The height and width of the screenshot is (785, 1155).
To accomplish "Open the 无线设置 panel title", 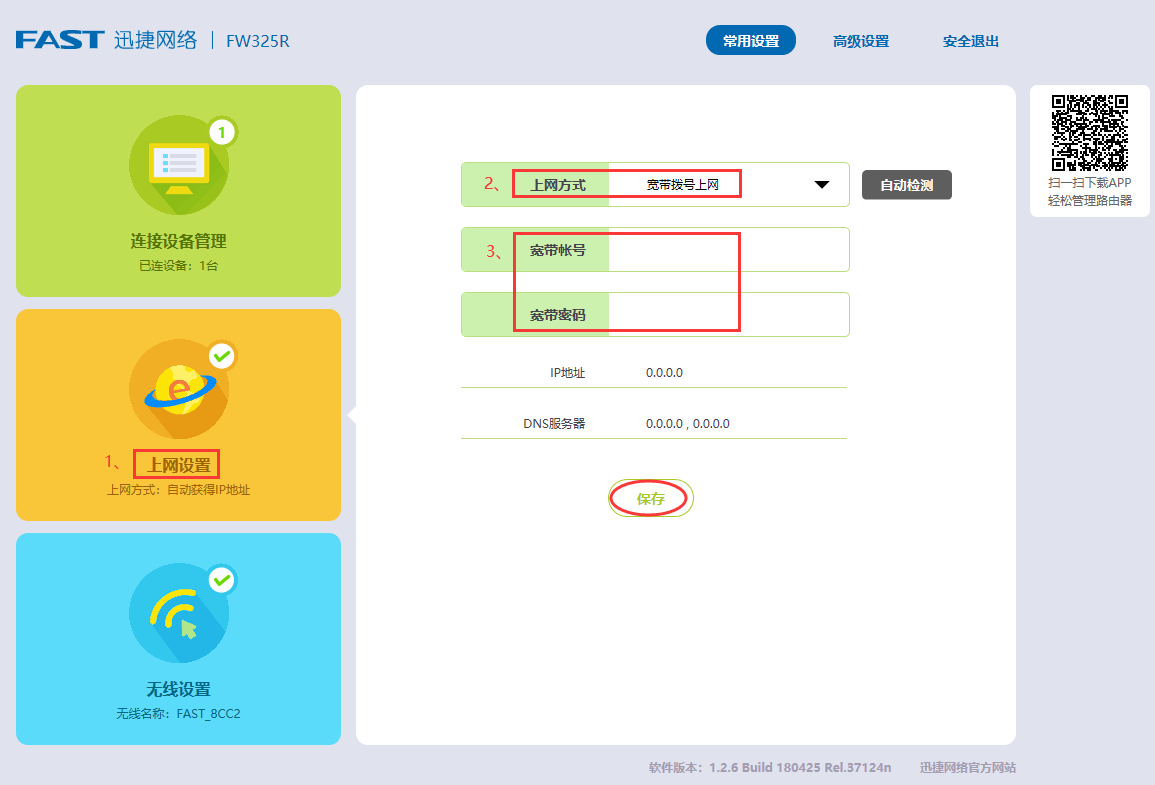I will point(178,689).
